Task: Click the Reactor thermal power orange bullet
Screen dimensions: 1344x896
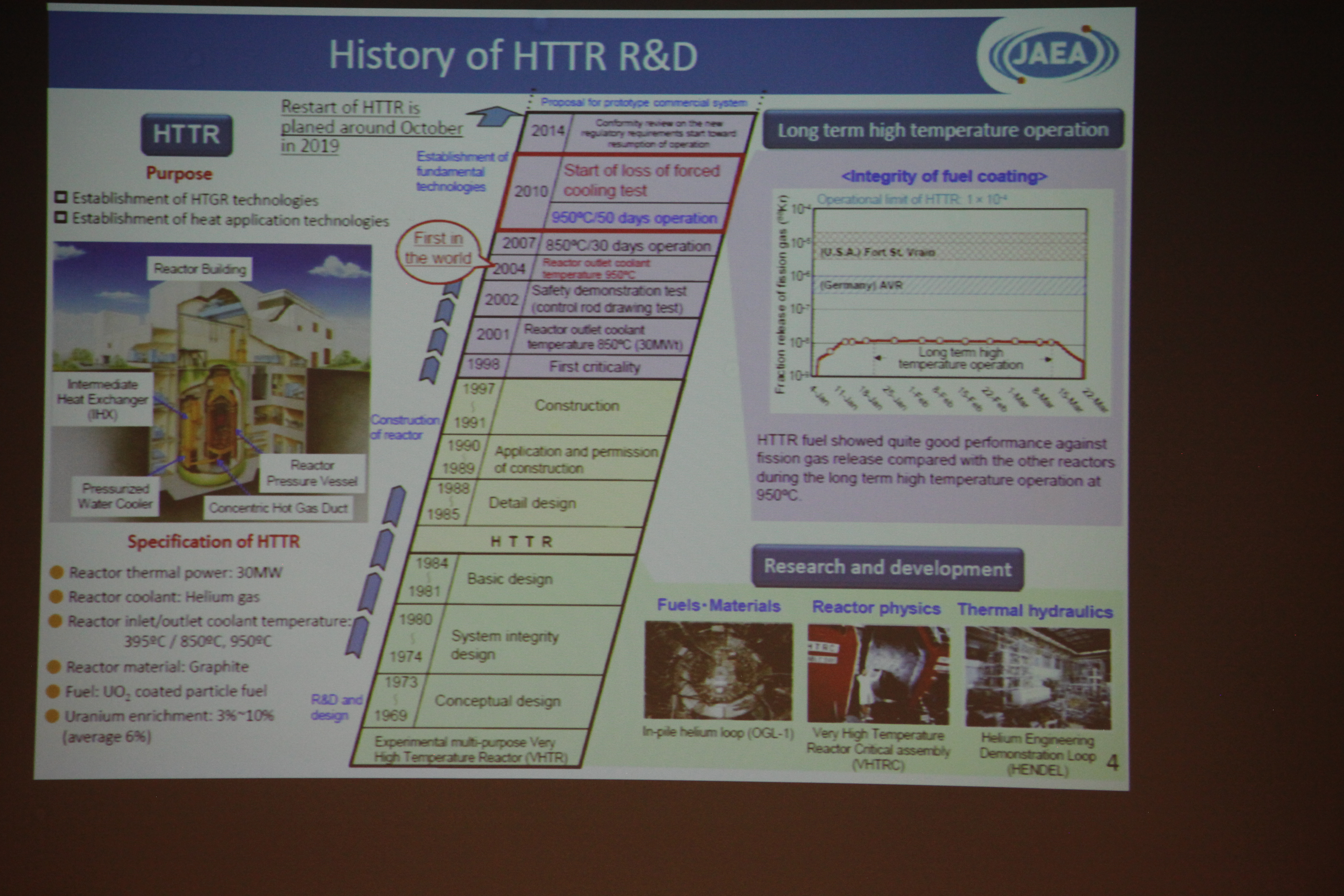Action: [x=56, y=572]
